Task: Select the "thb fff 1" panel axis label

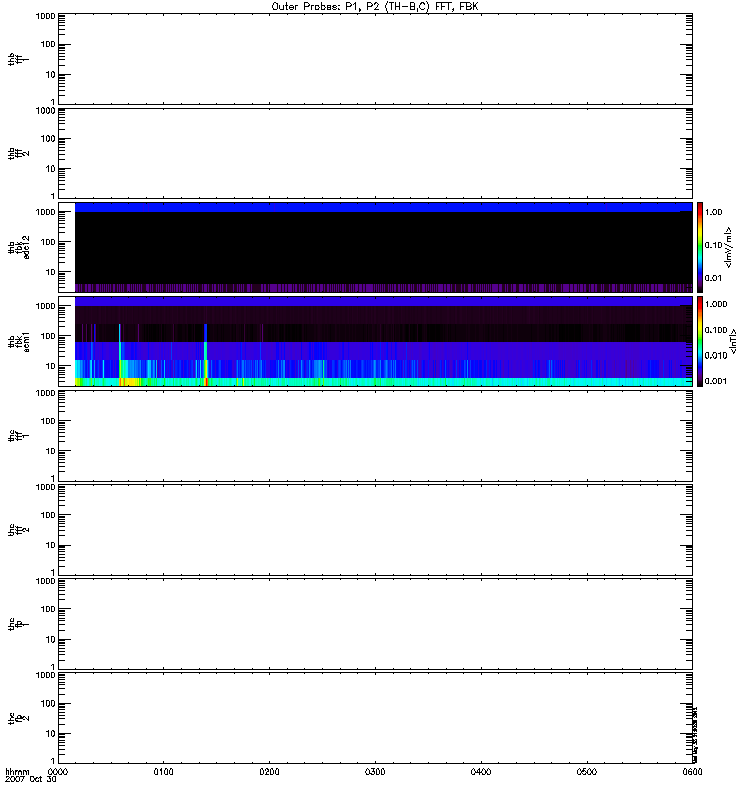Action: click(x=19, y=60)
